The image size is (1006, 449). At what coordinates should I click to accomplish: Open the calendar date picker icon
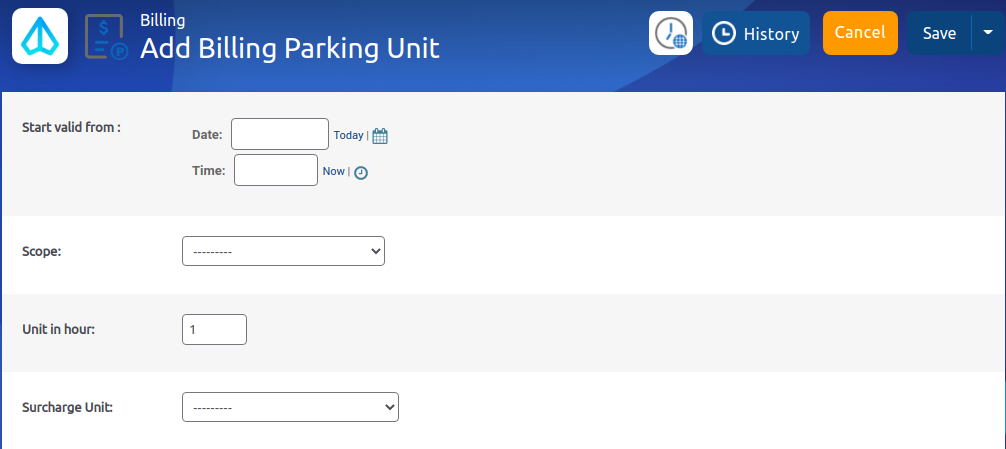(x=380, y=136)
